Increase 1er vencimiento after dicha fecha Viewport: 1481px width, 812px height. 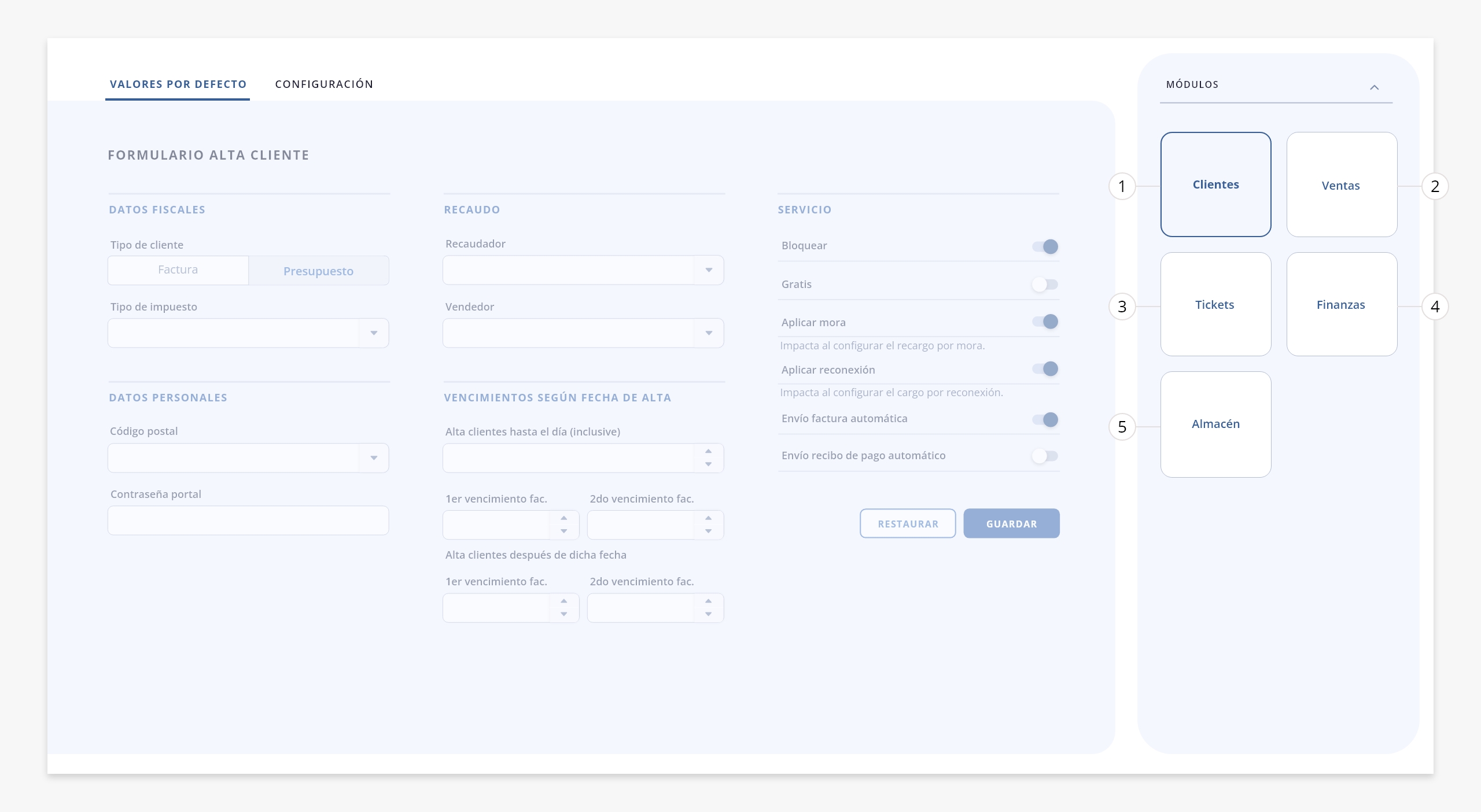click(x=563, y=601)
